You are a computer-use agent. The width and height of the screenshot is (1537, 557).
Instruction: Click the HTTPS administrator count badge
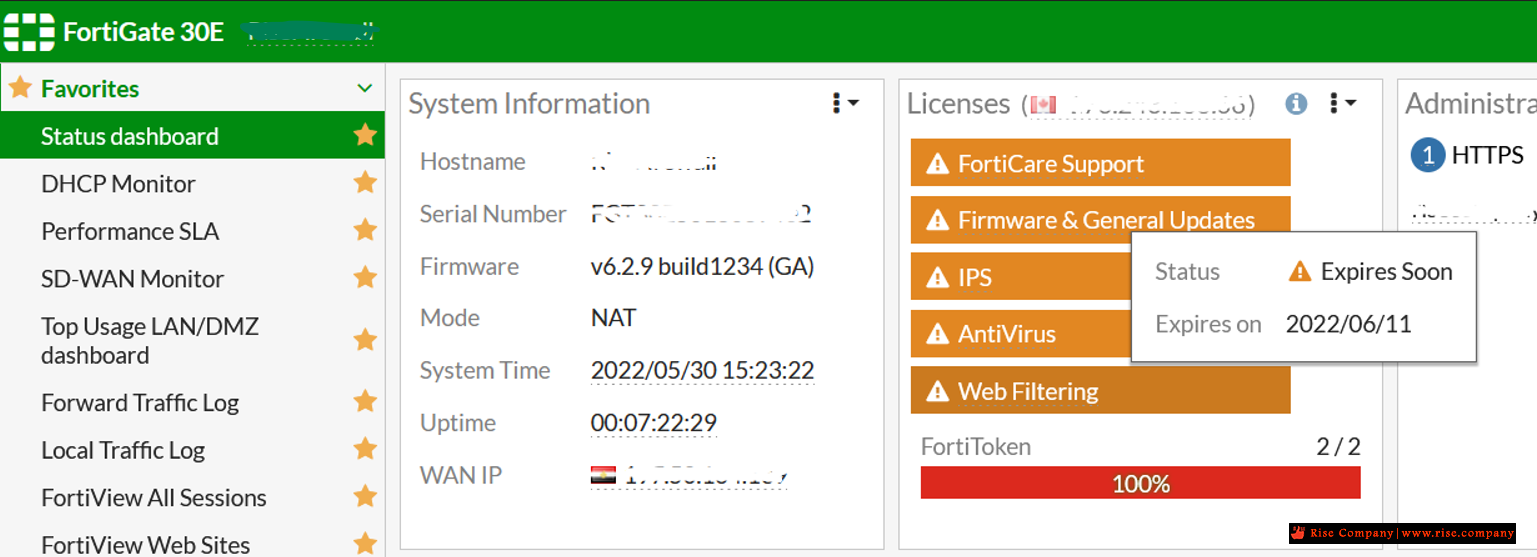pyautogui.click(x=1428, y=155)
